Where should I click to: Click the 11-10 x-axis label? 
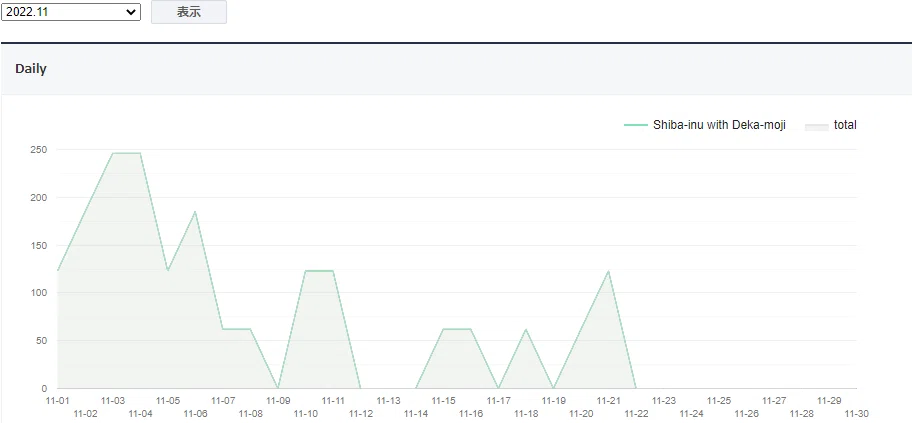tap(305, 414)
